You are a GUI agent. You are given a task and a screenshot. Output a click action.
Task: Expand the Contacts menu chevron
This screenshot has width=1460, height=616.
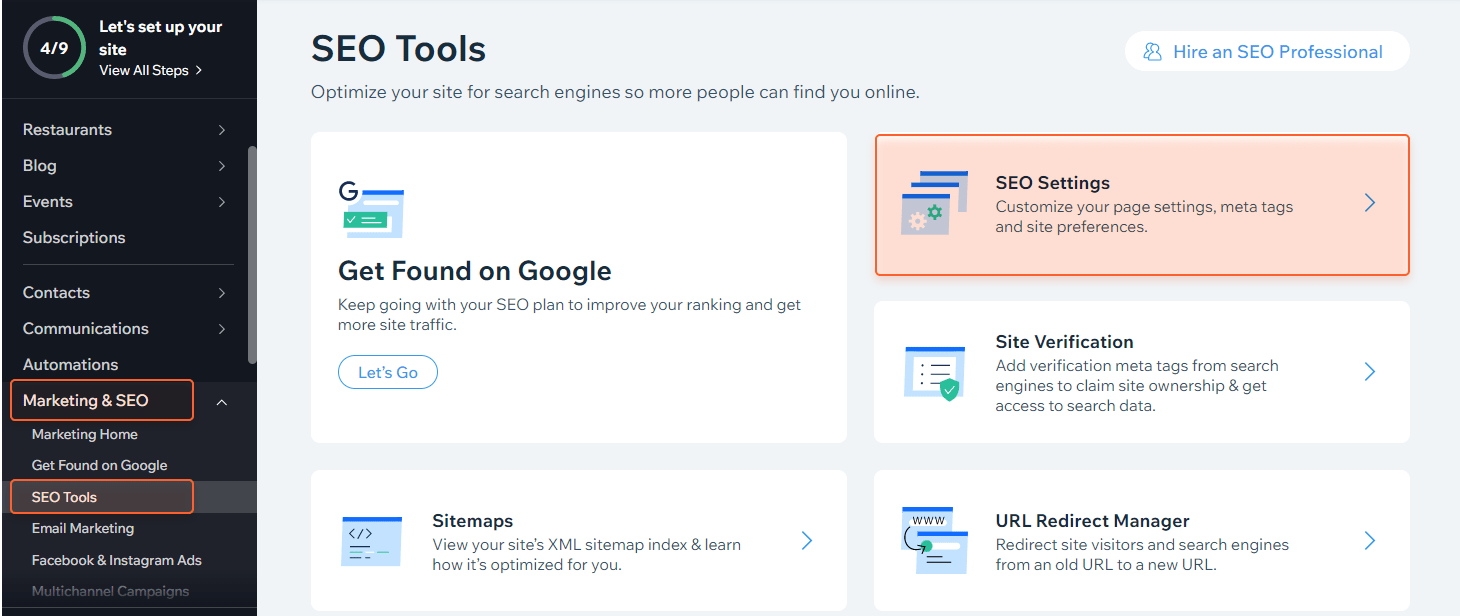[x=221, y=293]
